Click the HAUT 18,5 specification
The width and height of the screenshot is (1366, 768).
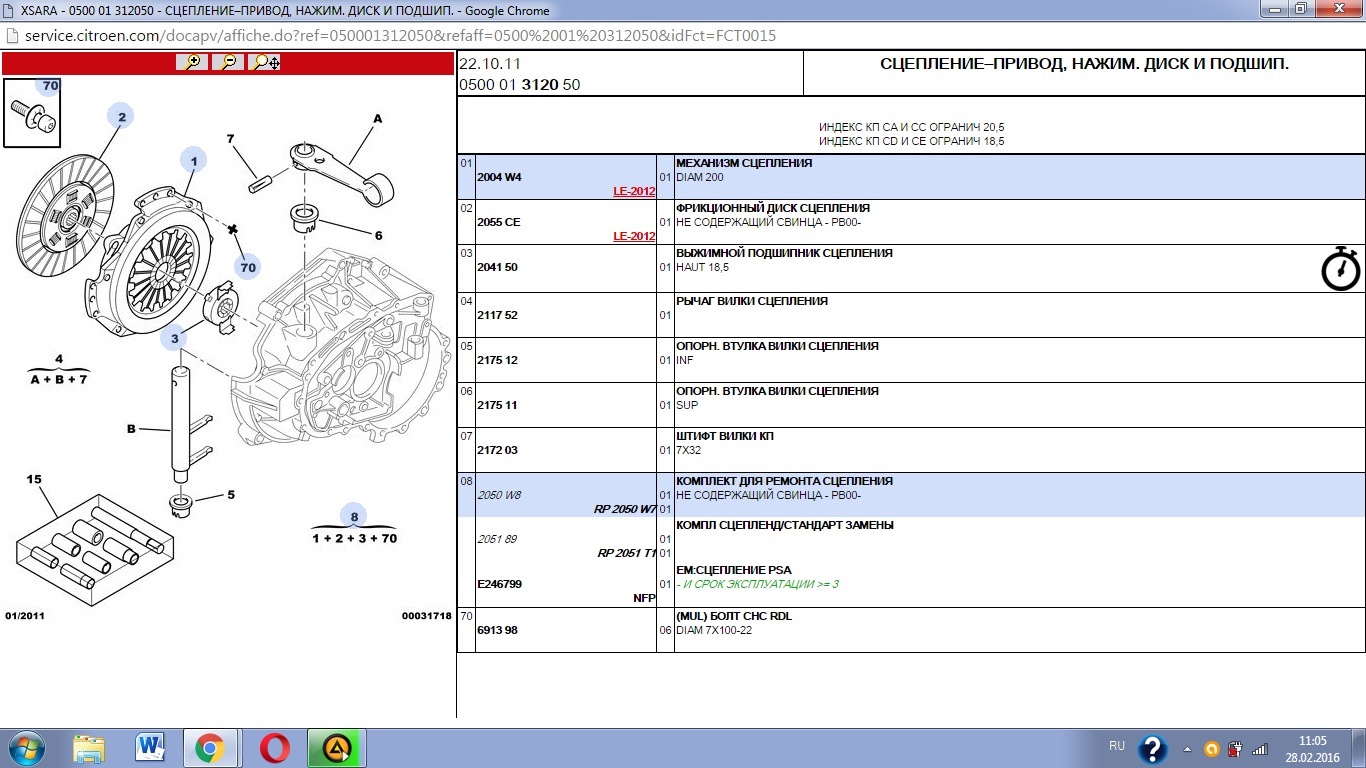tap(703, 267)
